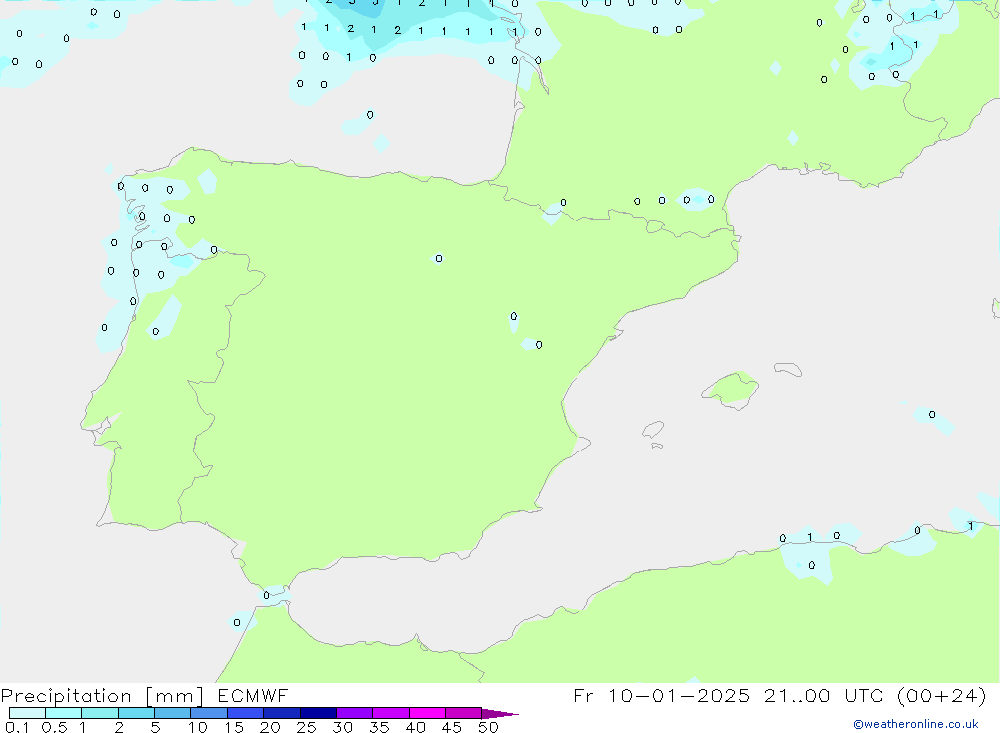
Task: Click the legend arrow tip above 50
Action: coord(505,714)
